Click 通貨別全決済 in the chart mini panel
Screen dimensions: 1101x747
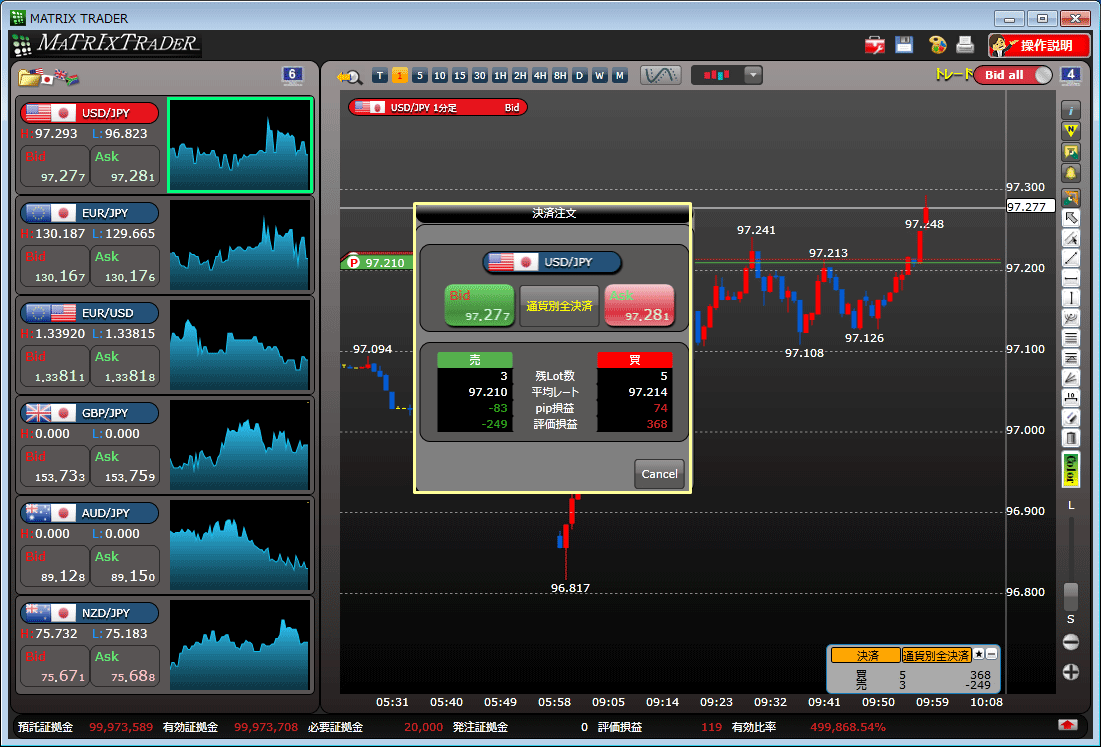[937, 655]
